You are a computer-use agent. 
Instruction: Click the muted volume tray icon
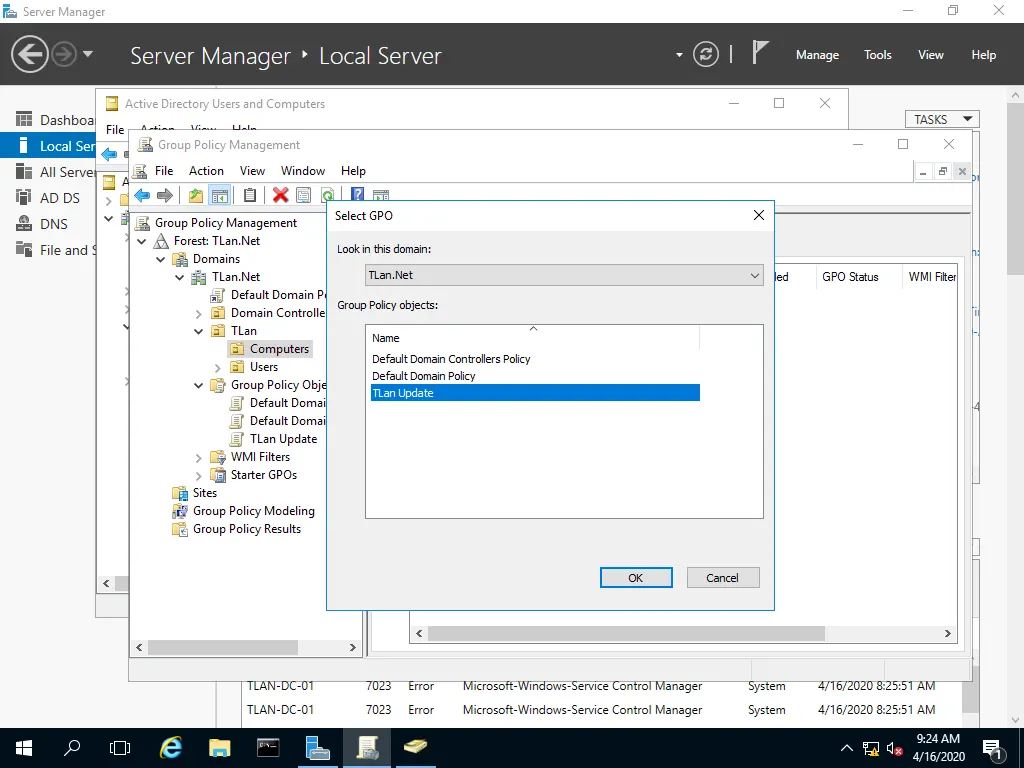pos(895,749)
